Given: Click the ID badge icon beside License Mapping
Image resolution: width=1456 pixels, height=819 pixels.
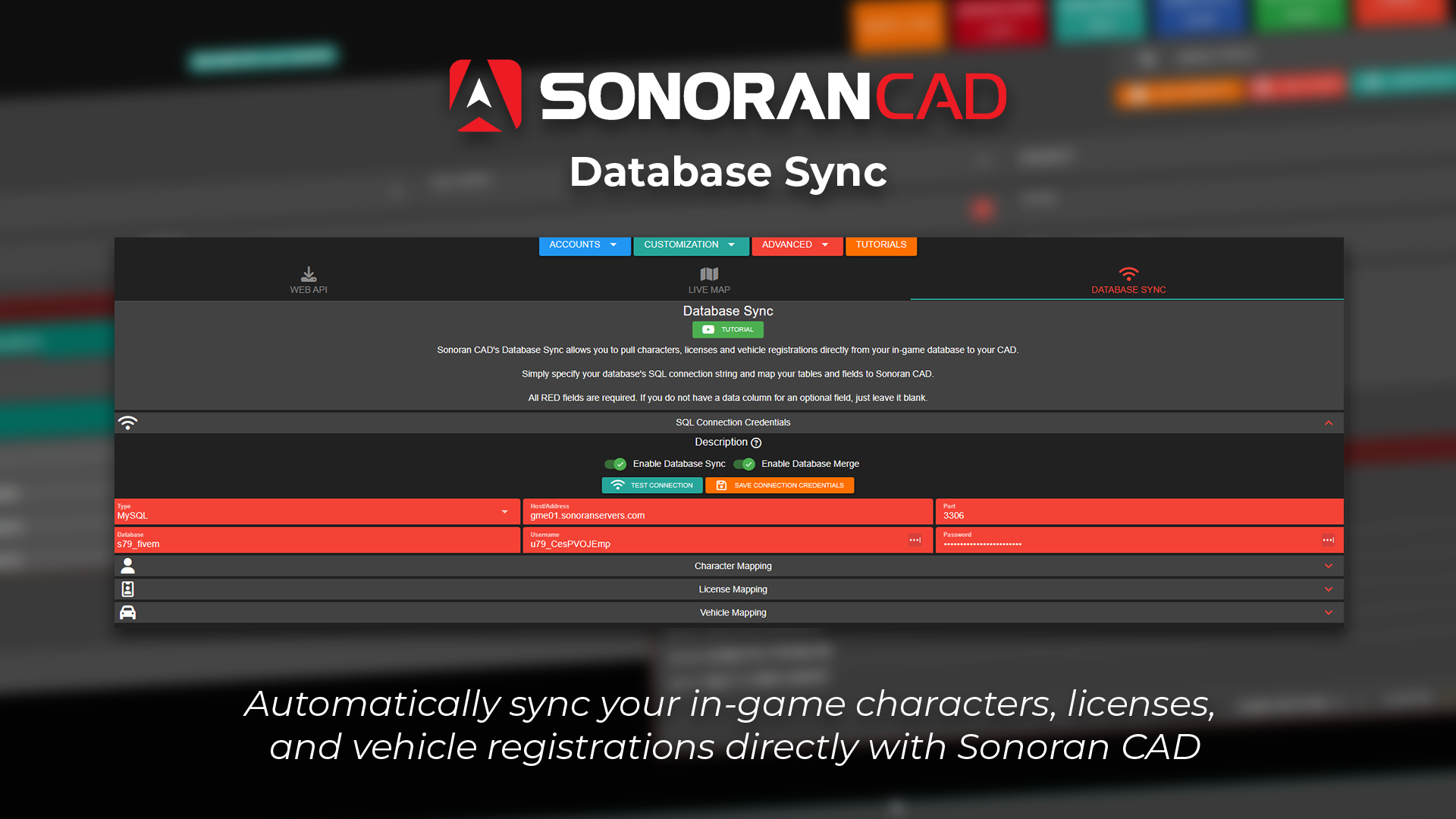Looking at the screenshot, I should (x=128, y=589).
